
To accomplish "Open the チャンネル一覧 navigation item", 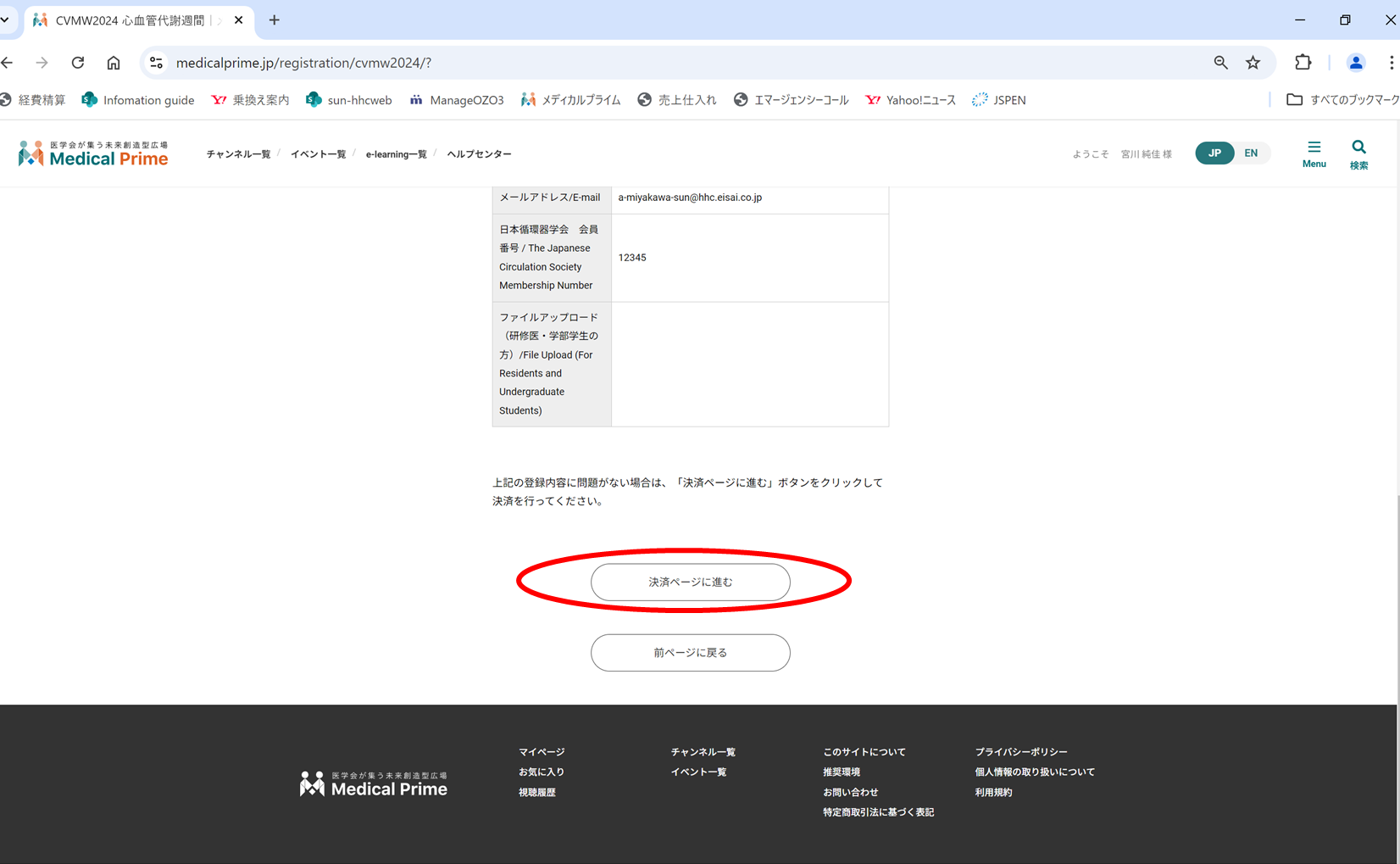I will [238, 154].
